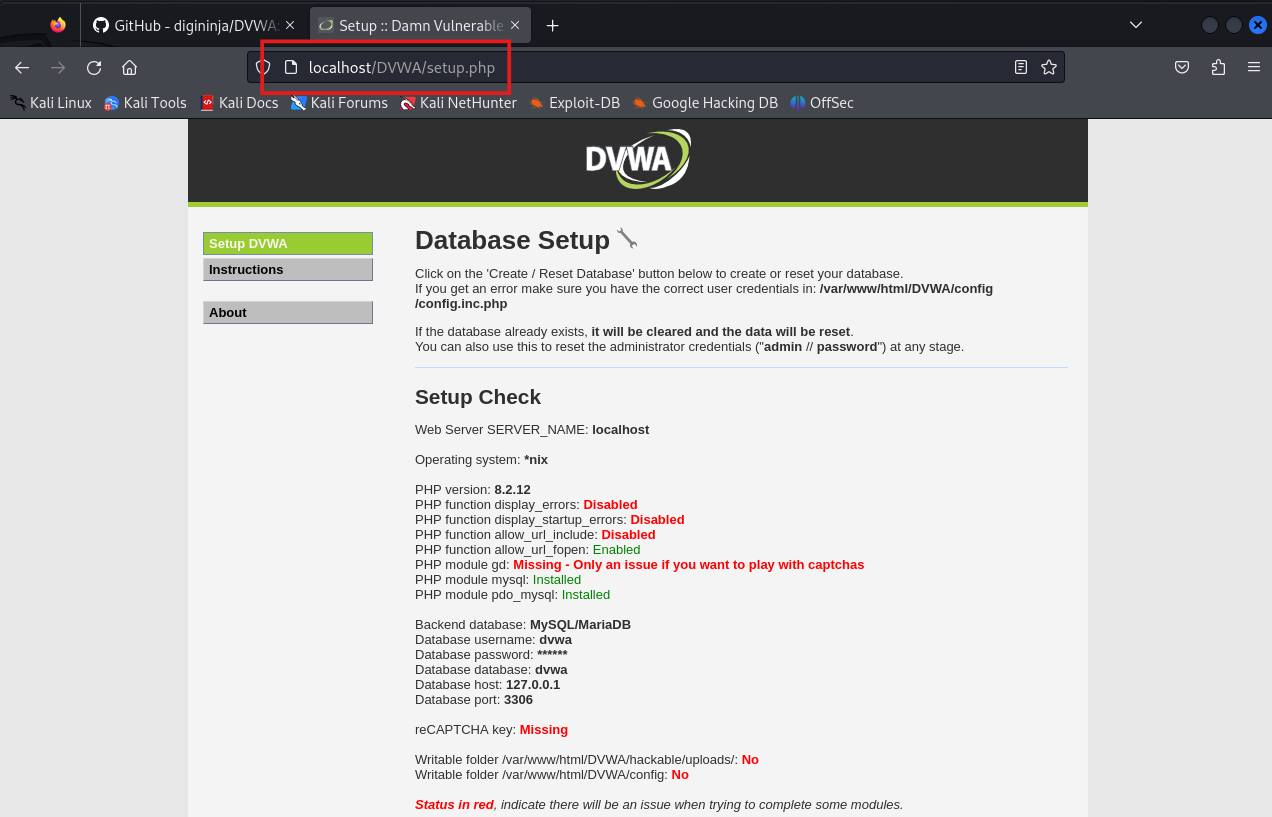Open a new tab with plus icon

point(552,25)
